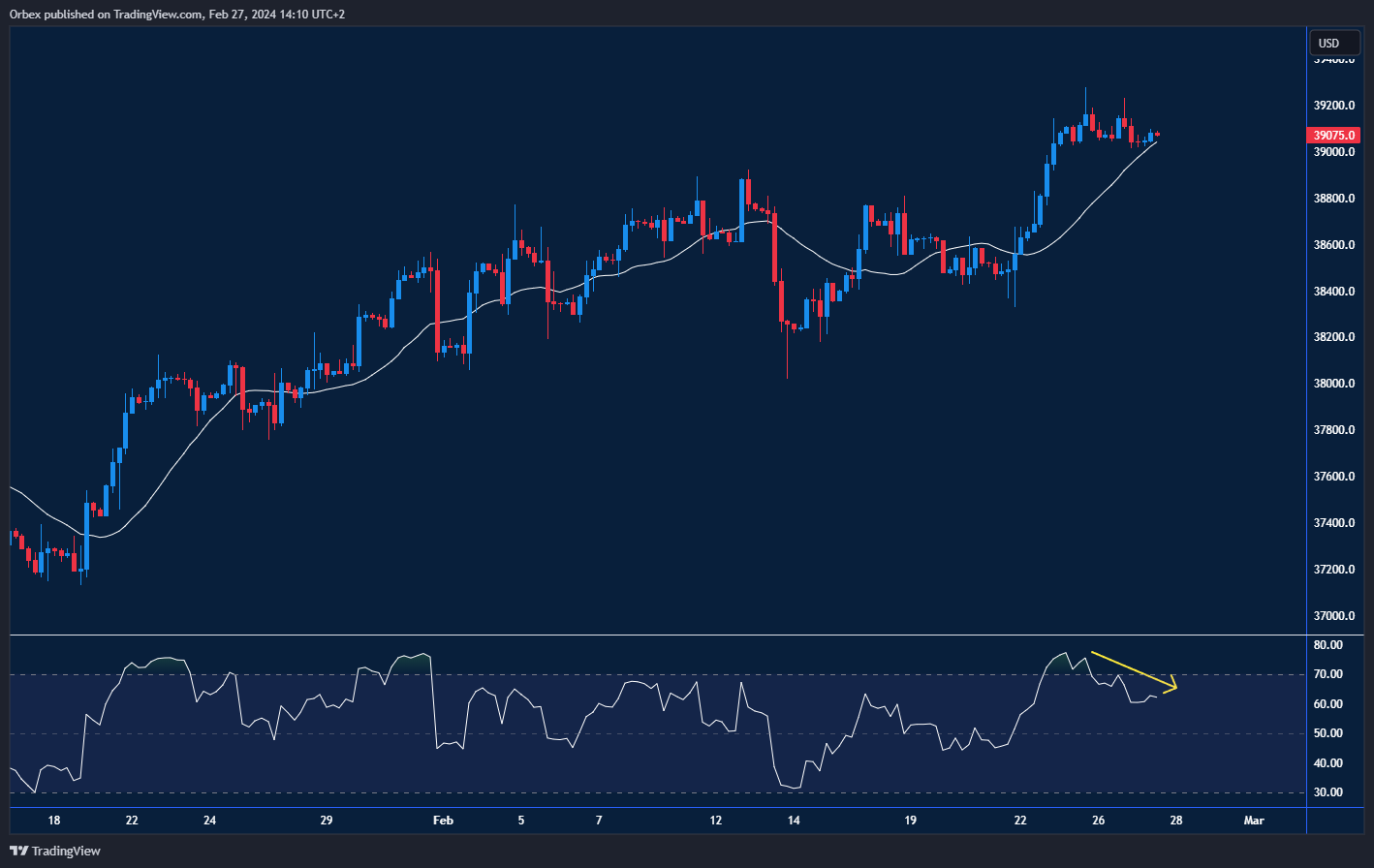1374x868 pixels.
Task: Click the Orbex published on TradingView.com header
Action: tap(178, 14)
